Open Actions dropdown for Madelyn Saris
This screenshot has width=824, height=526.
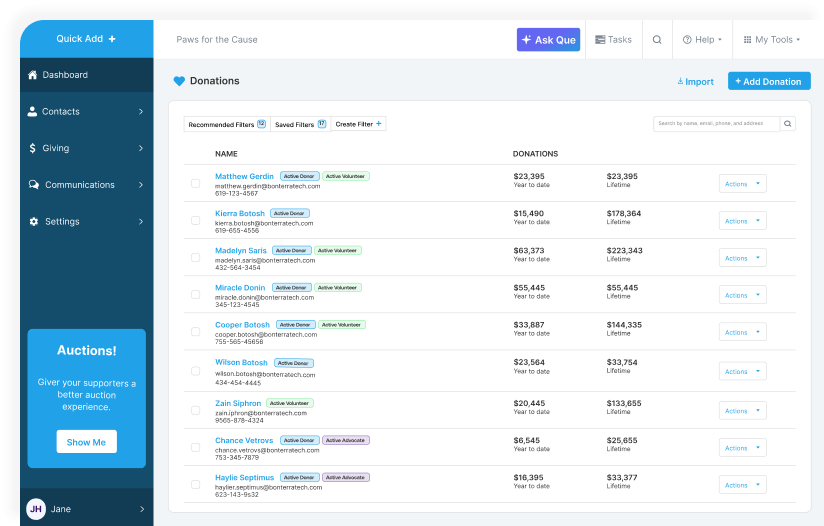[x=742, y=258]
